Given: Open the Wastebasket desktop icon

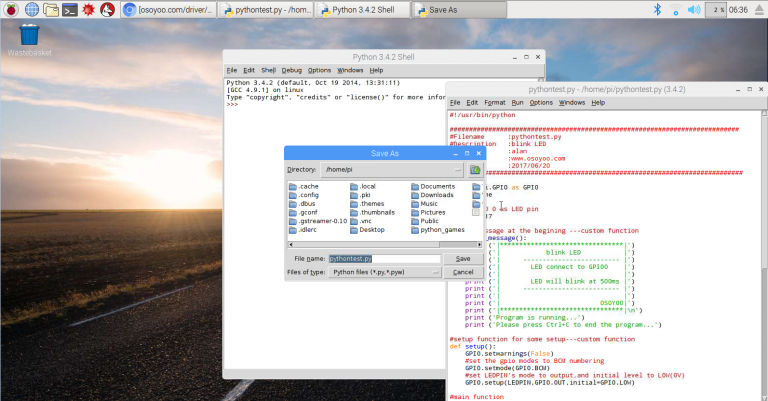Looking at the screenshot, I should pyautogui.click(x=29, y=36).
